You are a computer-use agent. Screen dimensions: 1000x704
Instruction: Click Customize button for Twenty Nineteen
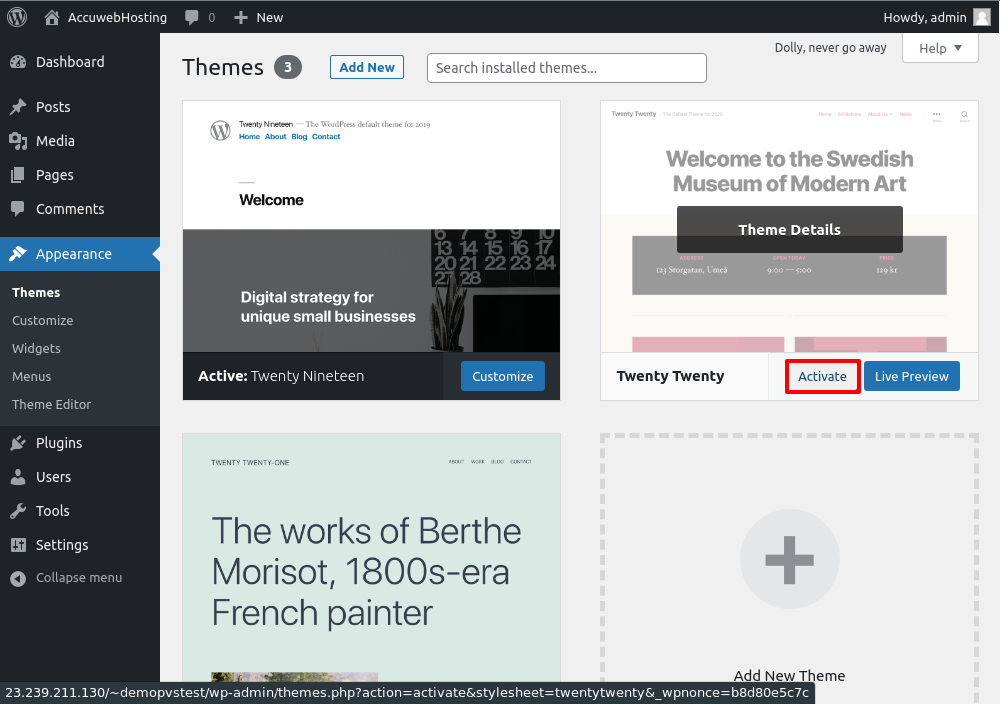[503, 376]
